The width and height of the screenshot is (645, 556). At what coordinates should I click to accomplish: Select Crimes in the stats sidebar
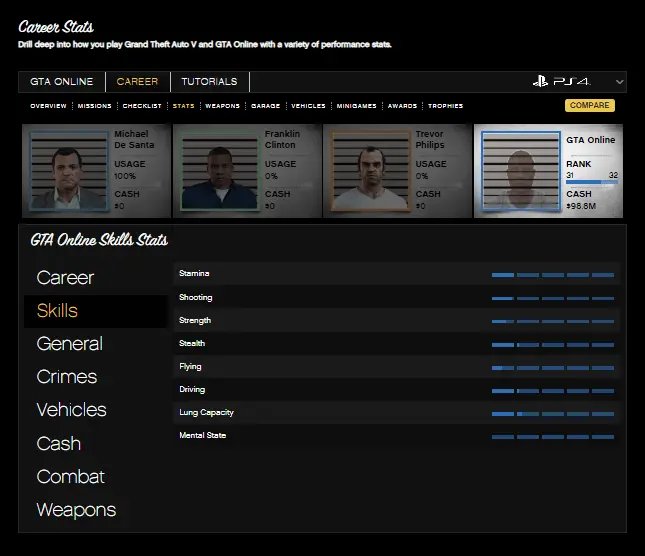point(67,377)
